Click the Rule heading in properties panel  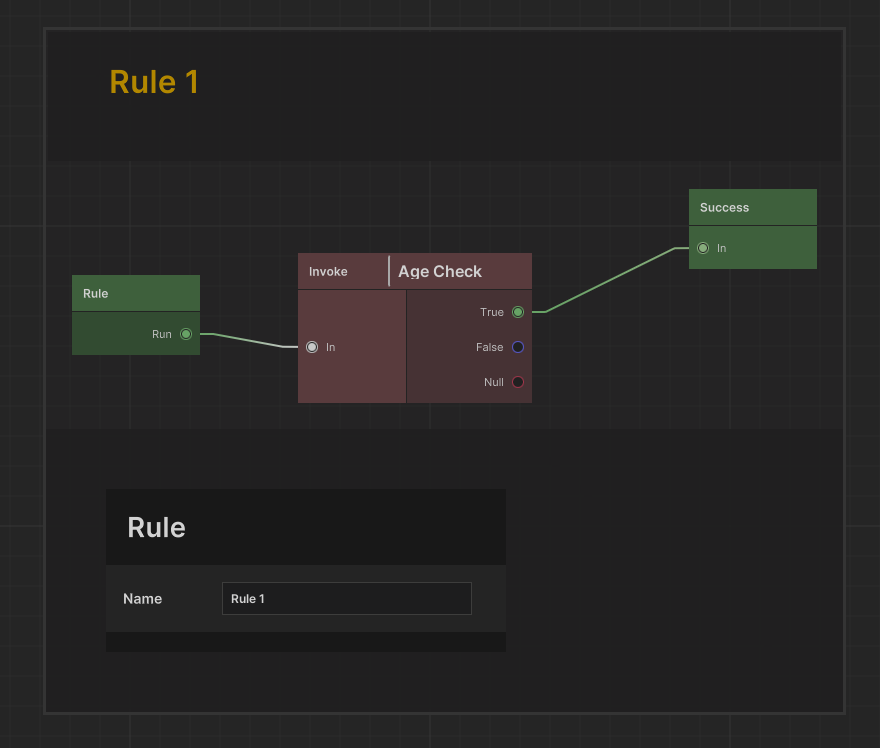(x=156, y=527)
